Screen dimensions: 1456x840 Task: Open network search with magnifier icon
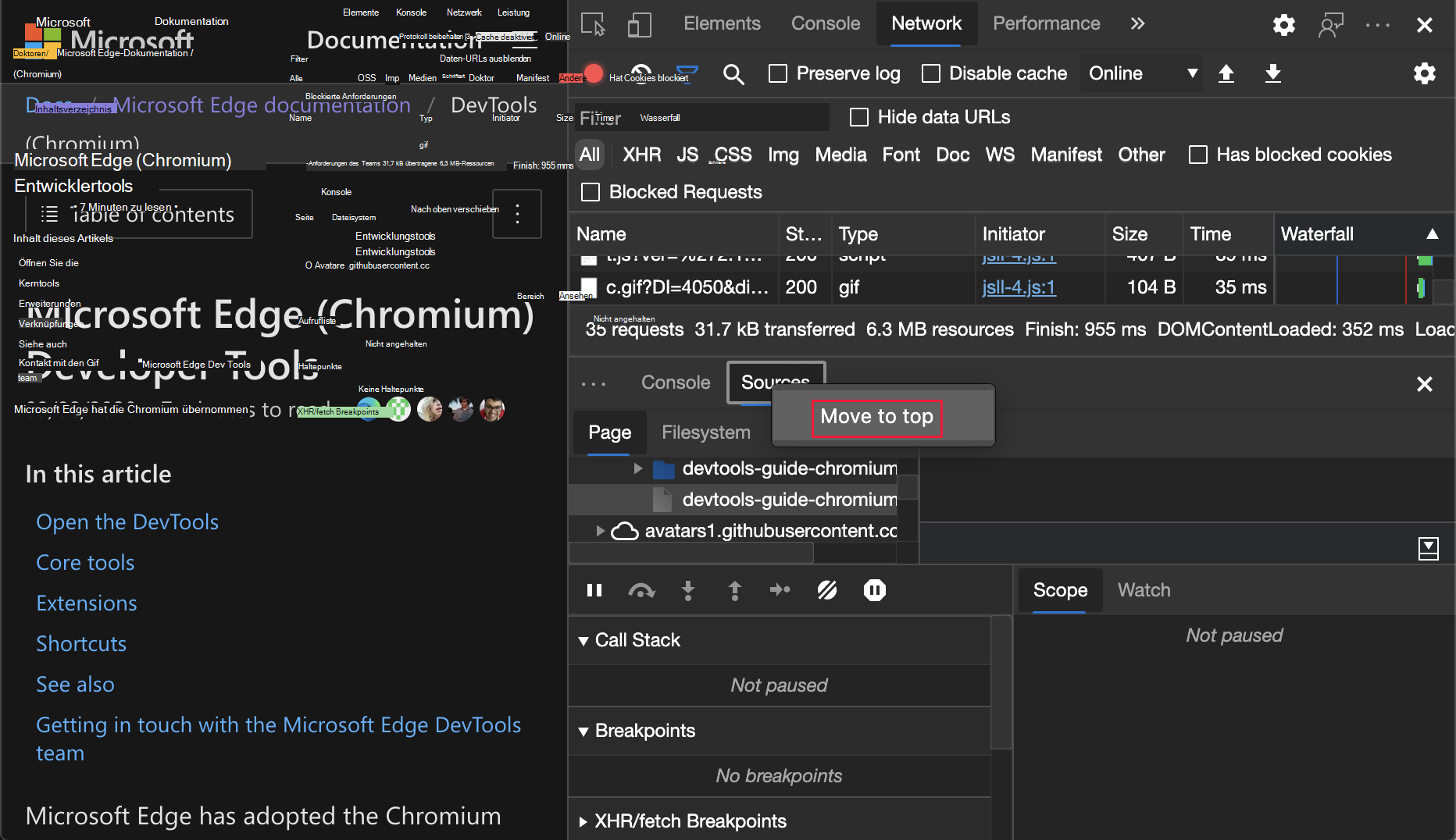733,73
